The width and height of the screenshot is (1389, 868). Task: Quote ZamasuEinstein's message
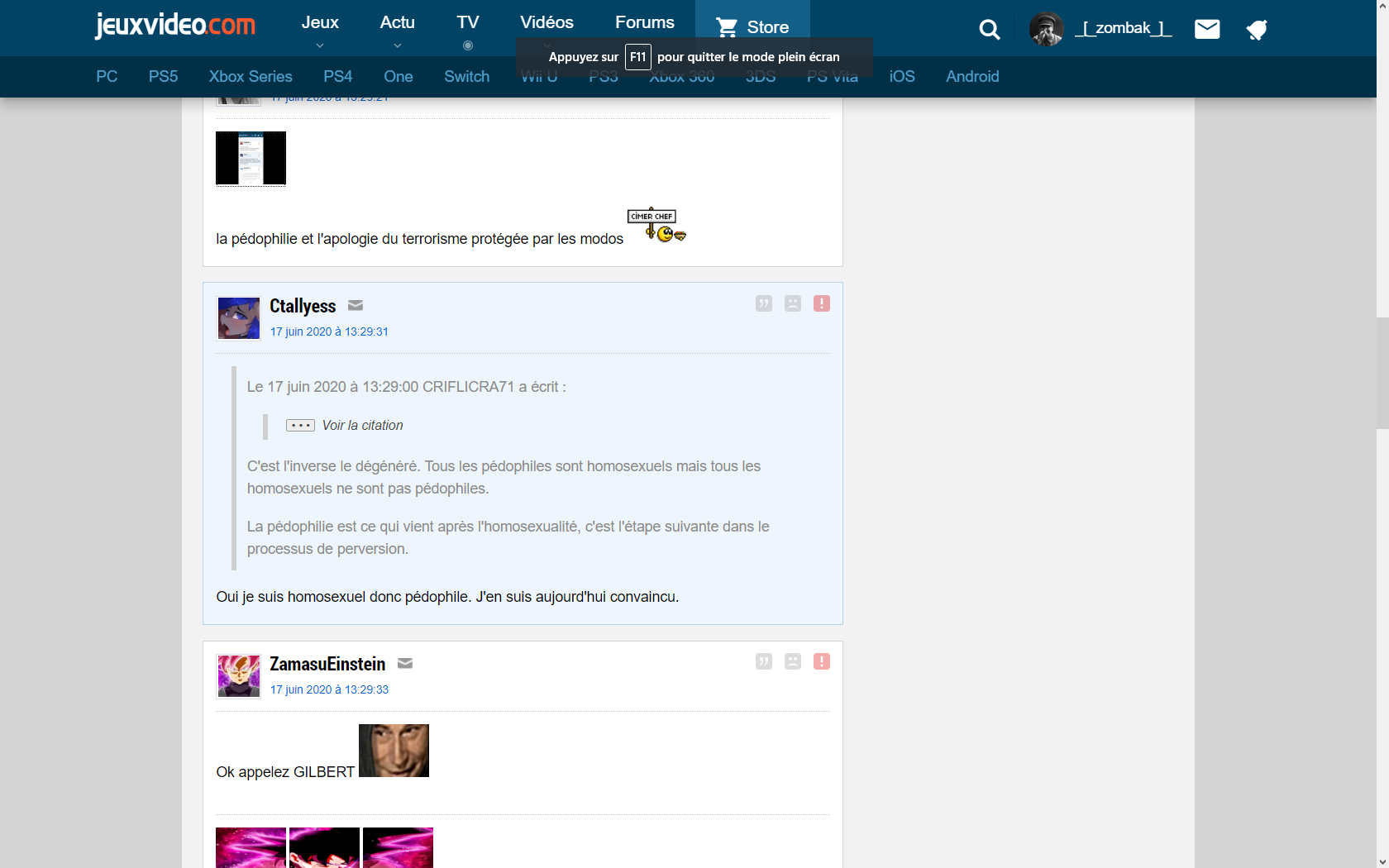pyautogui.click(x=764, y=661)
